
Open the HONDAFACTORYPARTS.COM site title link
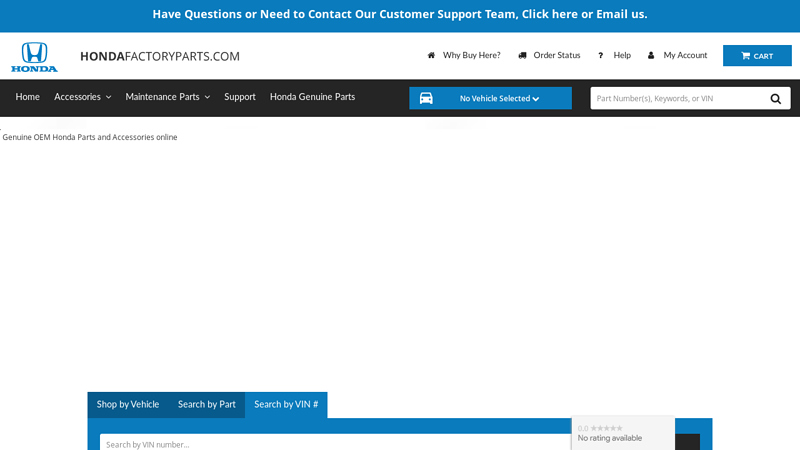point(160,56)
